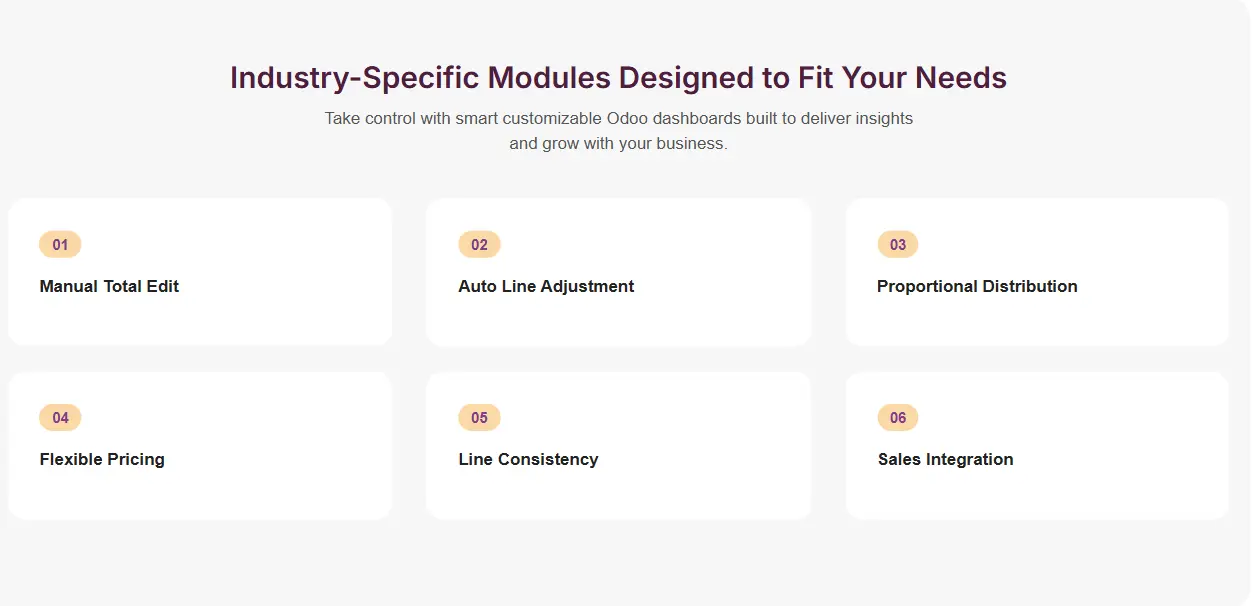This screenshot has height=606, width=1259.
Task: Click the Industry-Specific Modules main heading
Action: (x=618, y=78)
